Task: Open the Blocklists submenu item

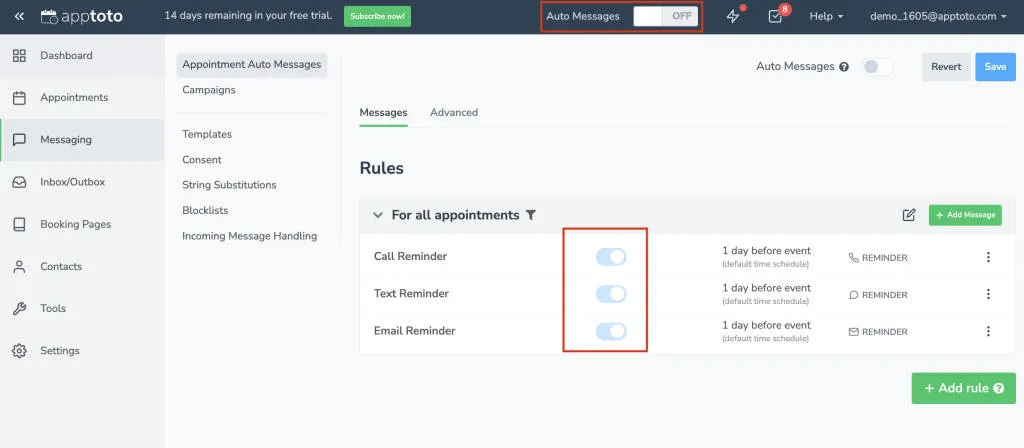Action: coord(205,211)
